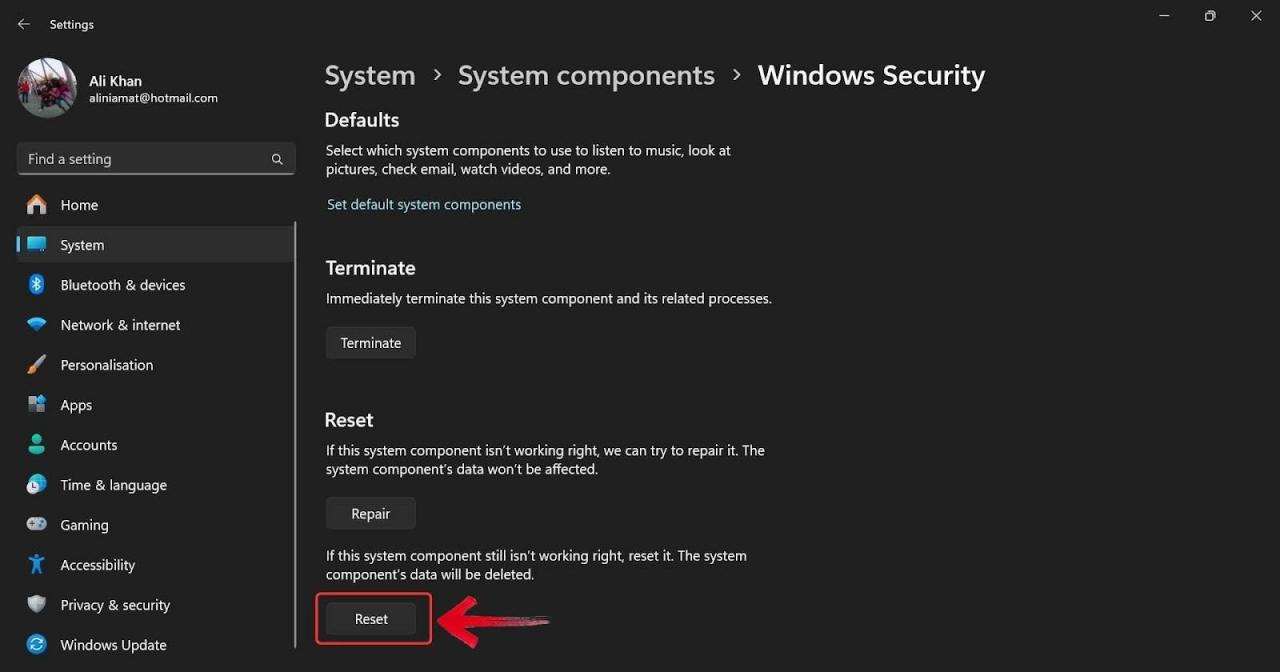Go to System via the breadcrumb
Screen dimensions: 1280x672
point(370,75)
